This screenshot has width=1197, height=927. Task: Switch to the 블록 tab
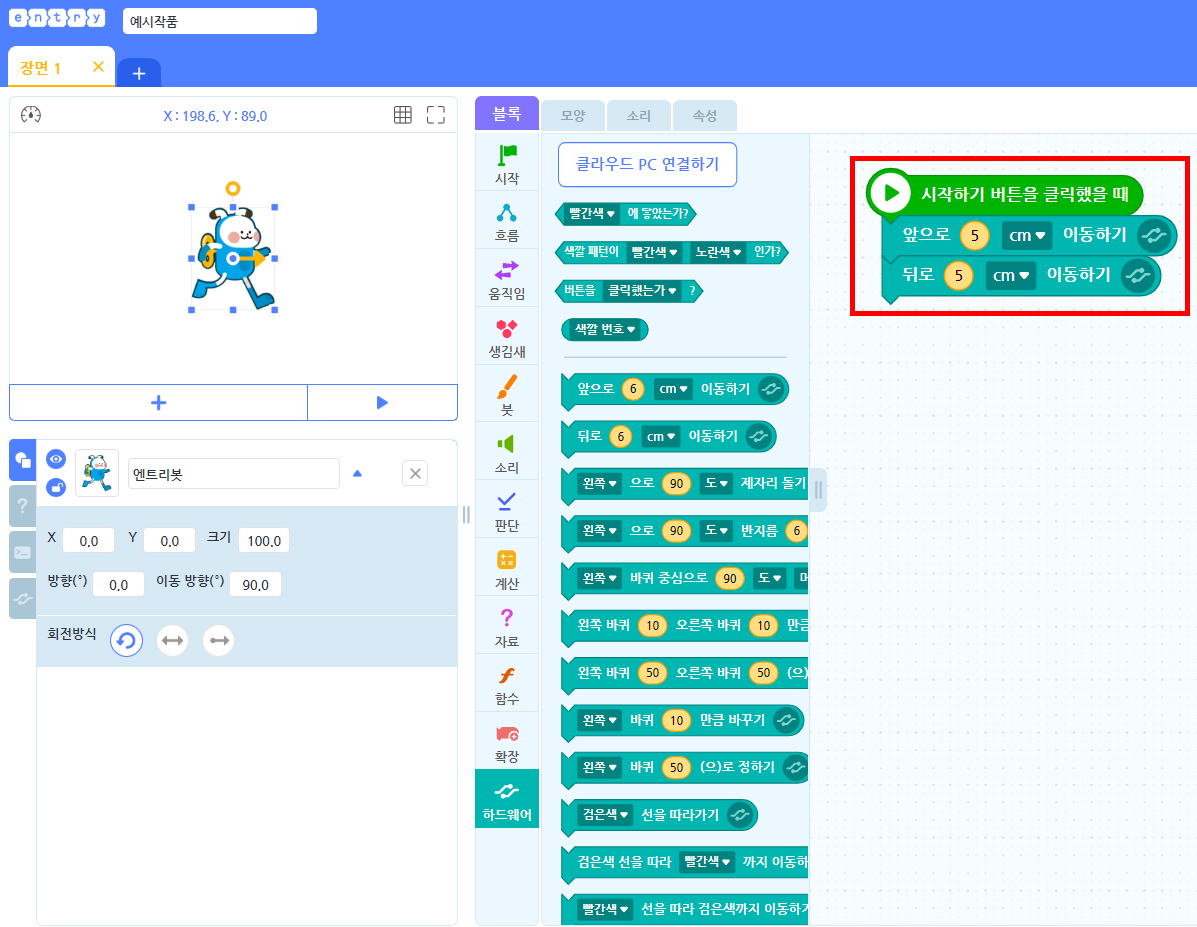[x=507, y=114]
